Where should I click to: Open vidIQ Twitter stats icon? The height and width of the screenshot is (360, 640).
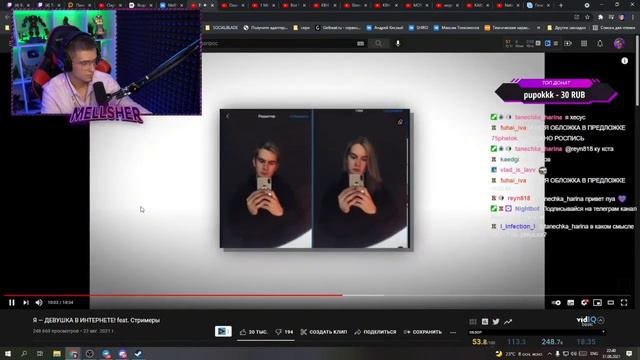click(496, 322)
